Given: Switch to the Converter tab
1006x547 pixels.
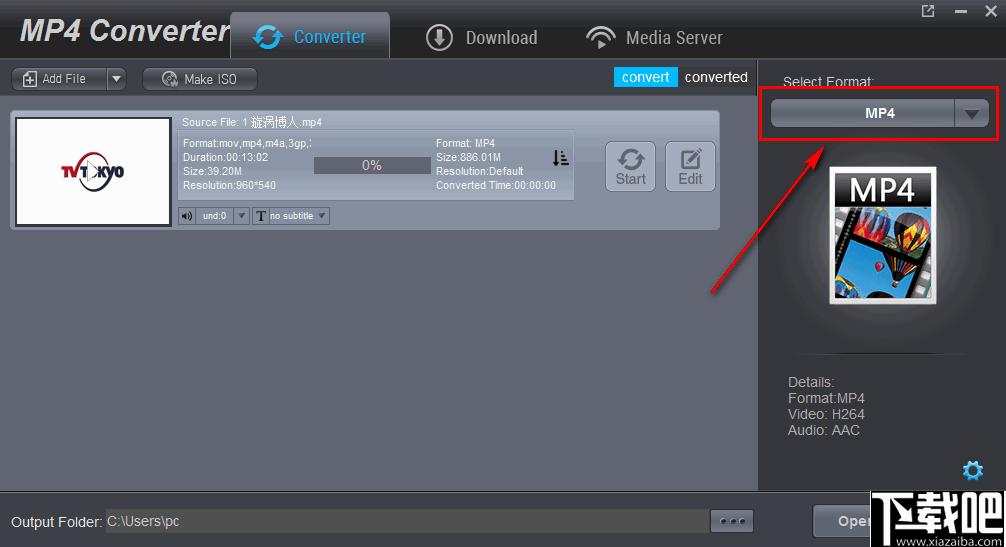Looking at the screenshot, I should coord(310,37).
